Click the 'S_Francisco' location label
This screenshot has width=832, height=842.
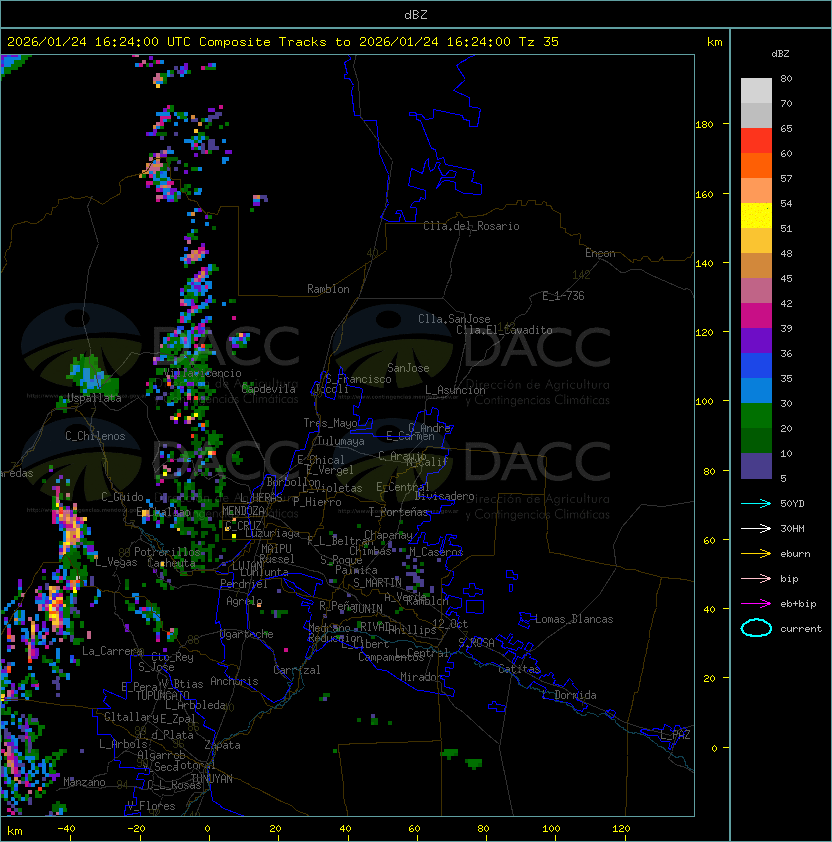tap(358, 379)
